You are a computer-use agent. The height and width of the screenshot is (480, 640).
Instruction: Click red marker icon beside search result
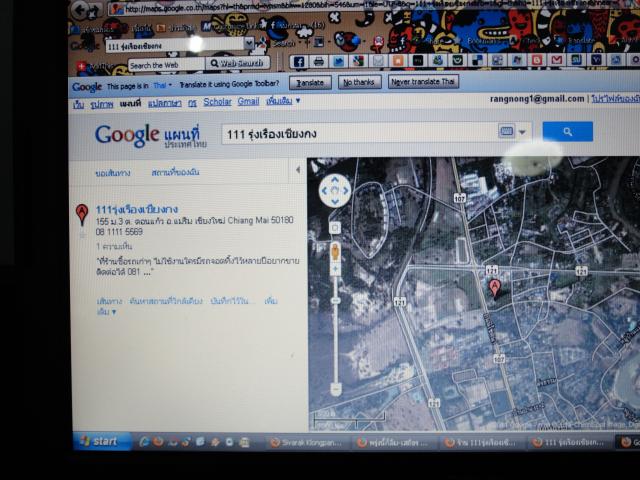(82, 213)
